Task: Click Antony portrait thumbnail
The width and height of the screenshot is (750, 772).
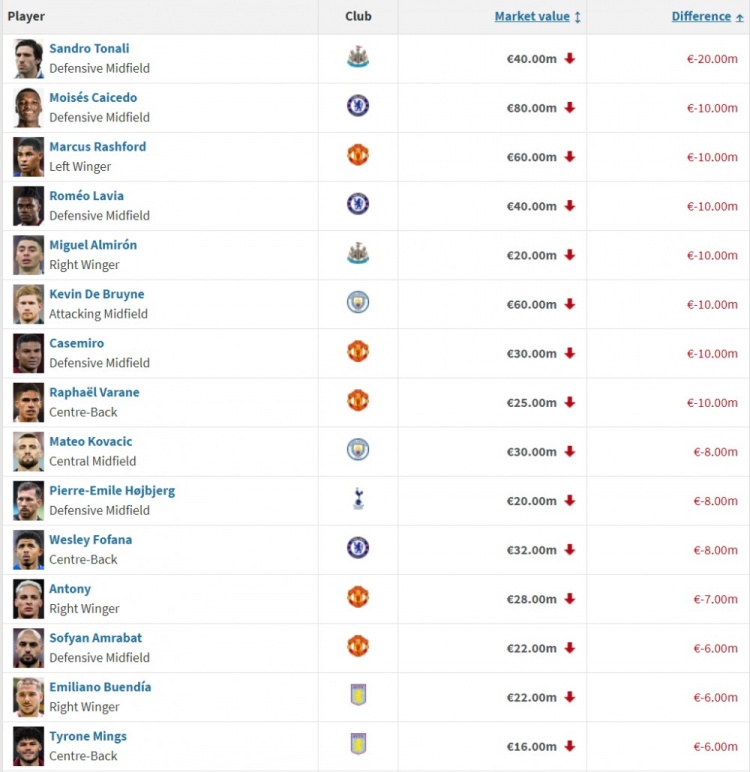Action: pyautogui.click(x=28, y=599)
